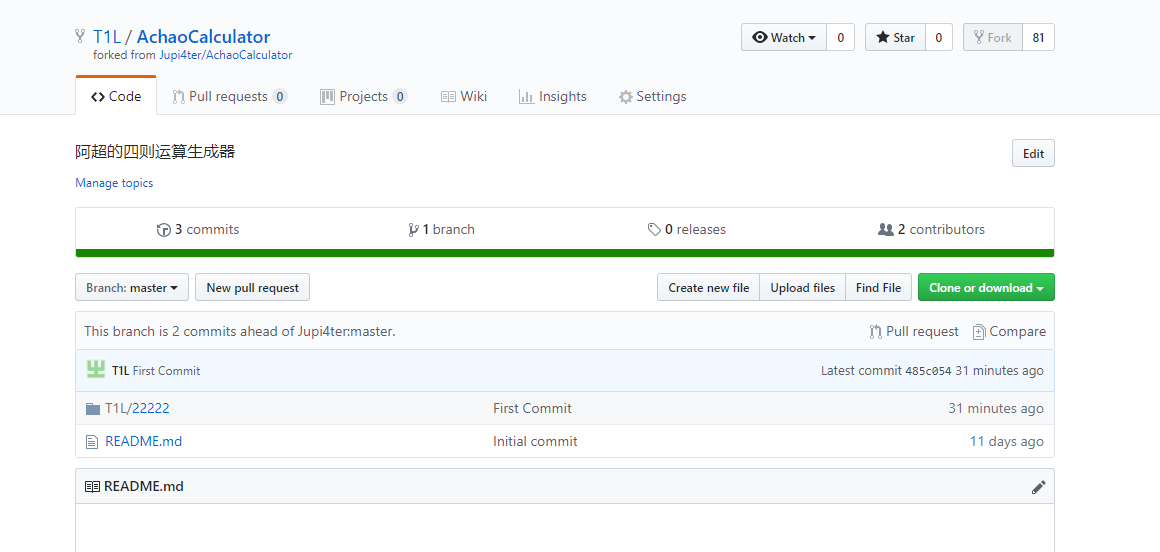Click the pencil edit icon for README.md
This screenshot has height=552, width=1160.
tap(1038, 487)
